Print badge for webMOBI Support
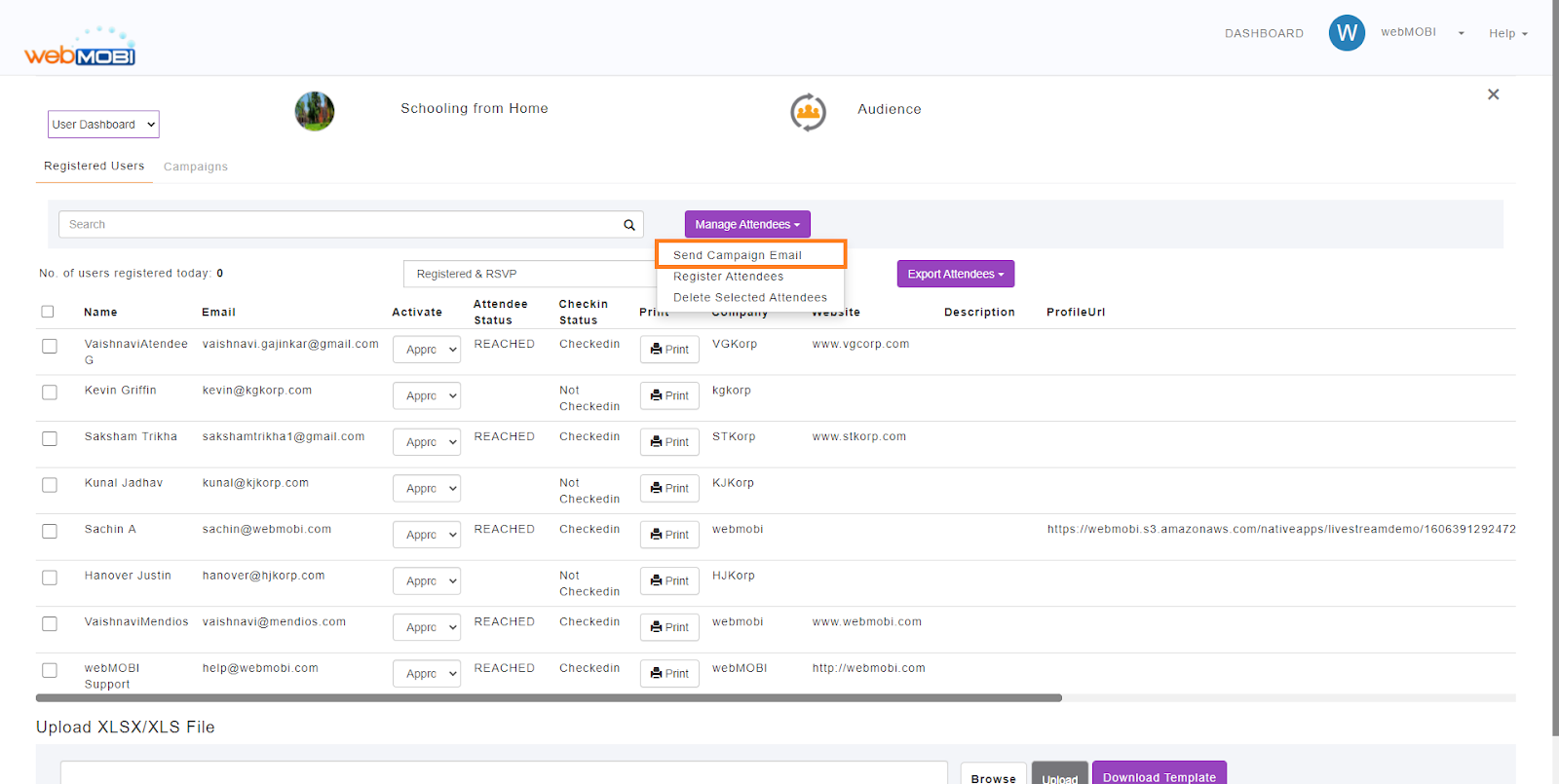 (x=669, y=673)
